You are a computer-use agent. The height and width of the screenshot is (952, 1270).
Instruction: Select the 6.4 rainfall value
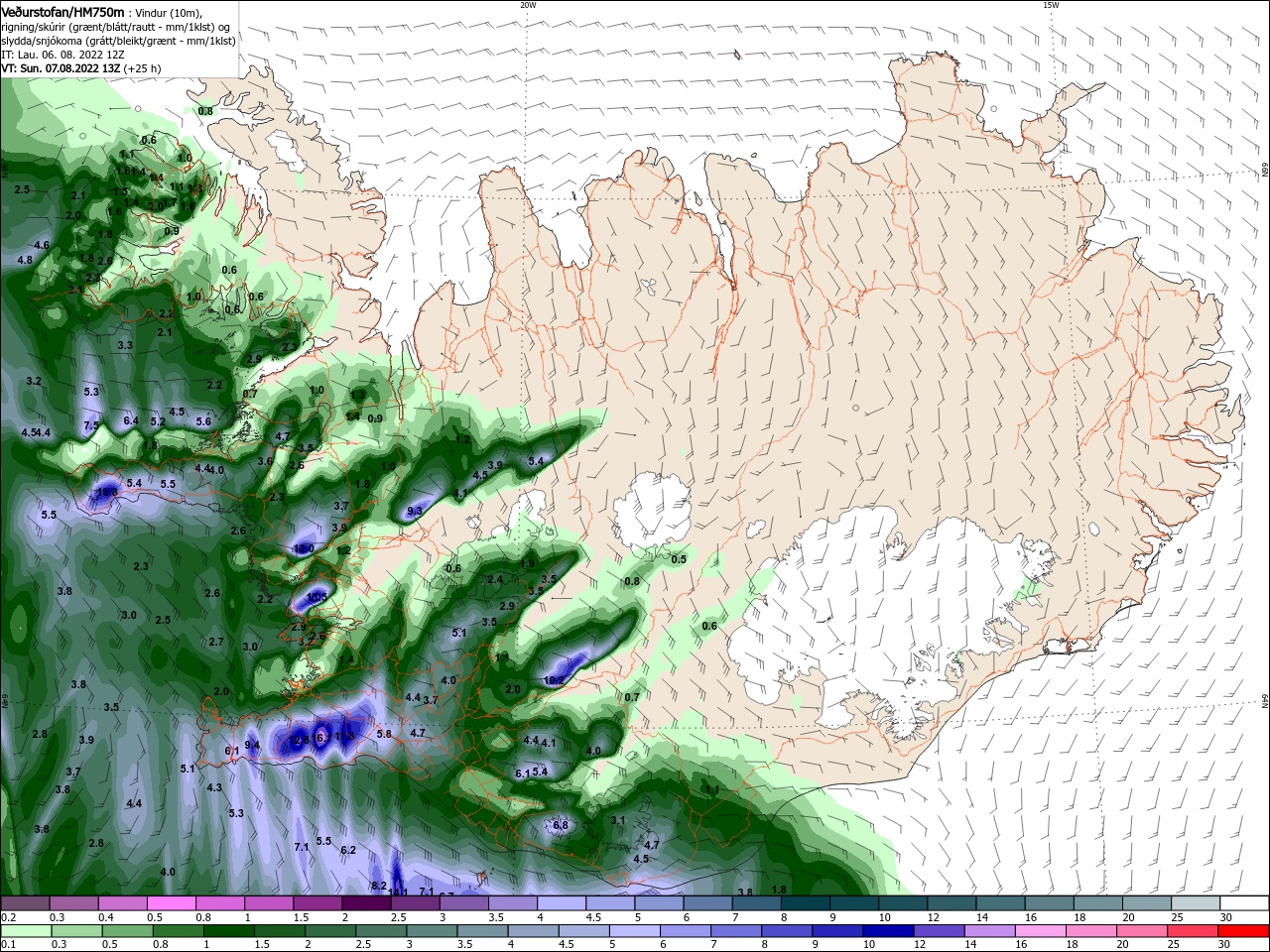(130, 421)
